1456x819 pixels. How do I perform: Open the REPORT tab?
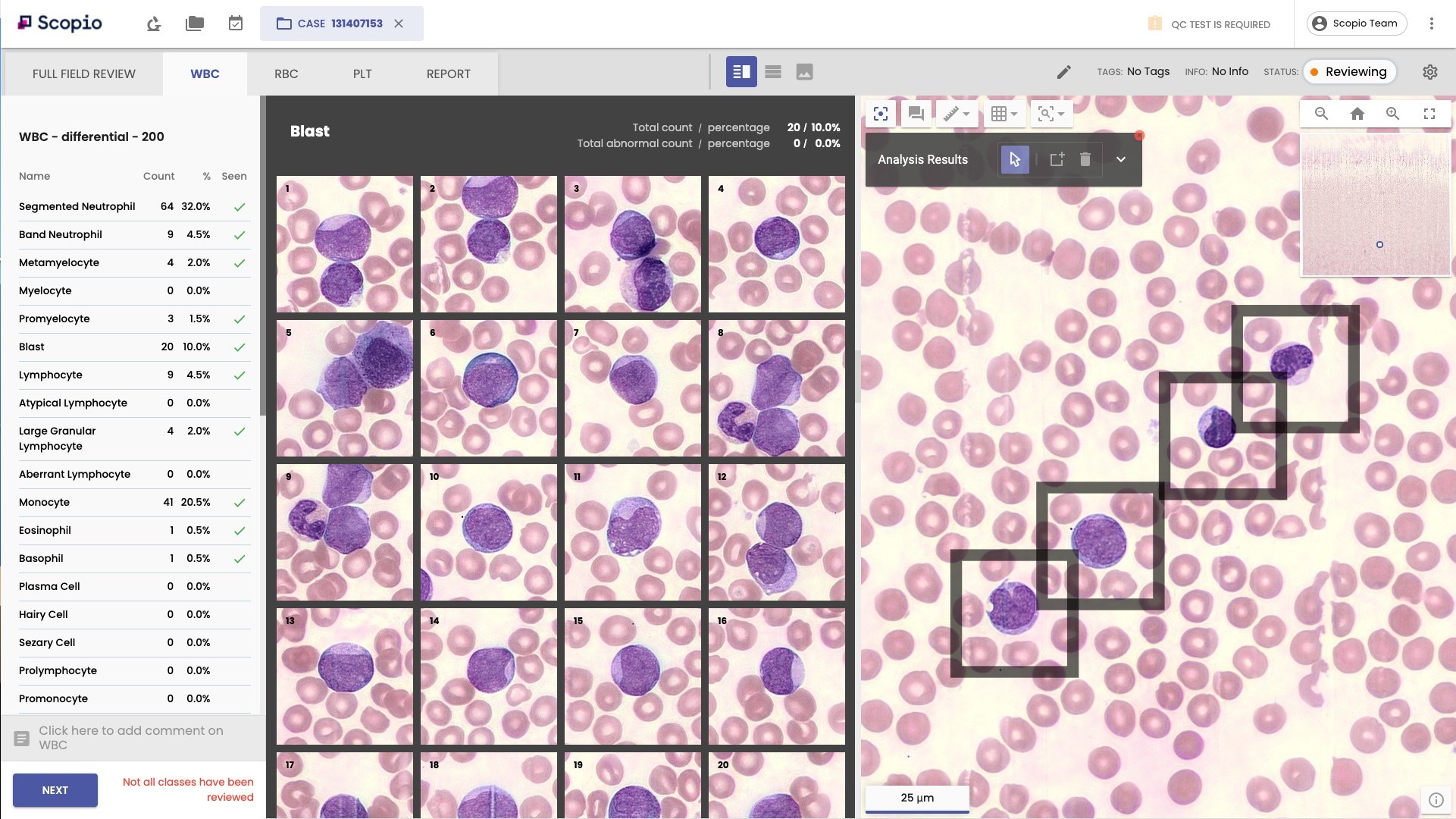coord(448,74)
